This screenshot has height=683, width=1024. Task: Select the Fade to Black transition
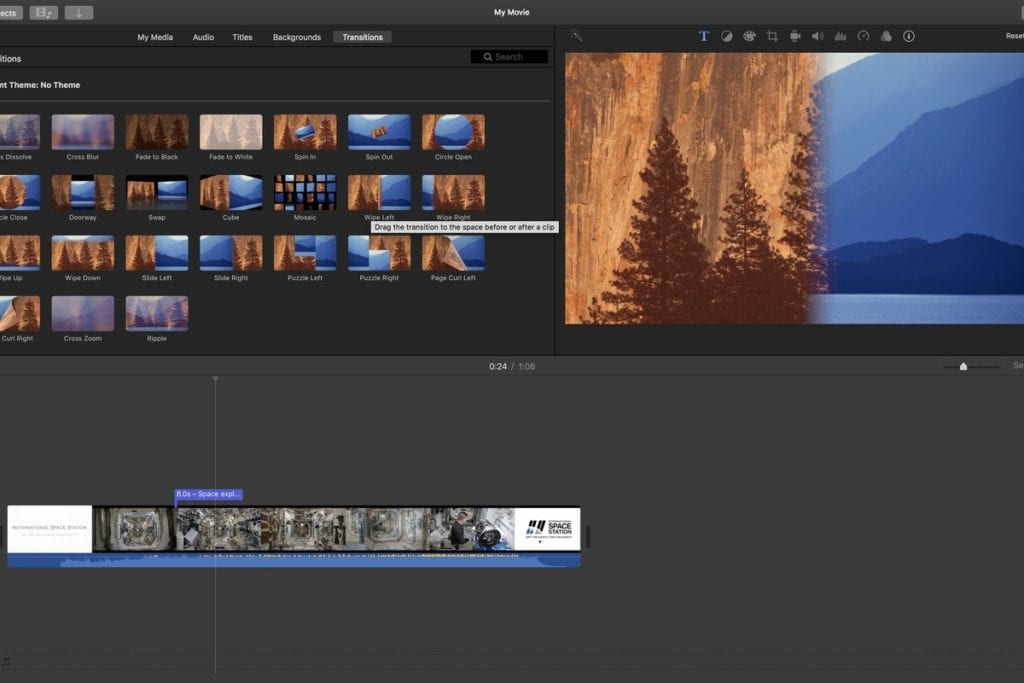tap(157, 132)
